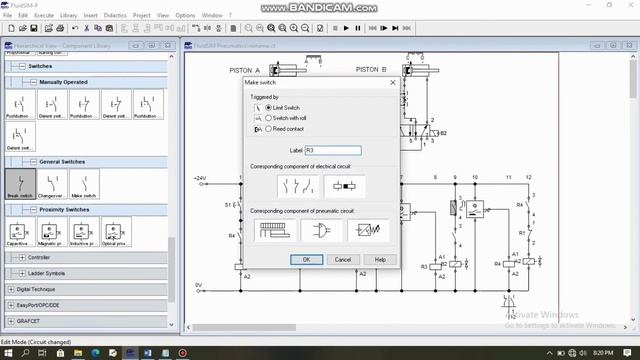Image resolution: width=640 pixels, height=360 pixels.
Task: Open File Explorer from taskbar
Action: [78, 353]
